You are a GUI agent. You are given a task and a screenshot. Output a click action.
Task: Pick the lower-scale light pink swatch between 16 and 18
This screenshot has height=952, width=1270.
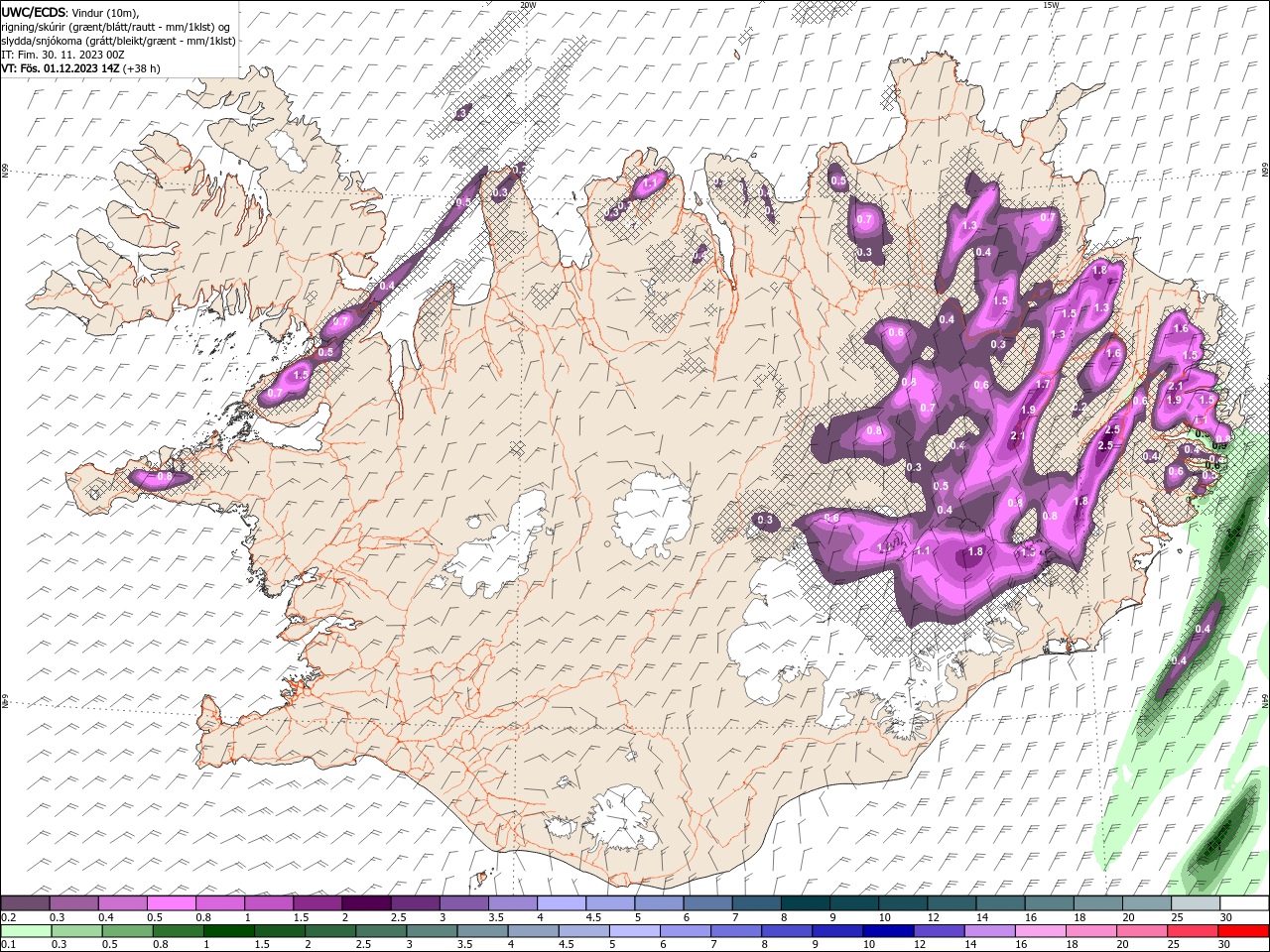[x=1041, y=931]
